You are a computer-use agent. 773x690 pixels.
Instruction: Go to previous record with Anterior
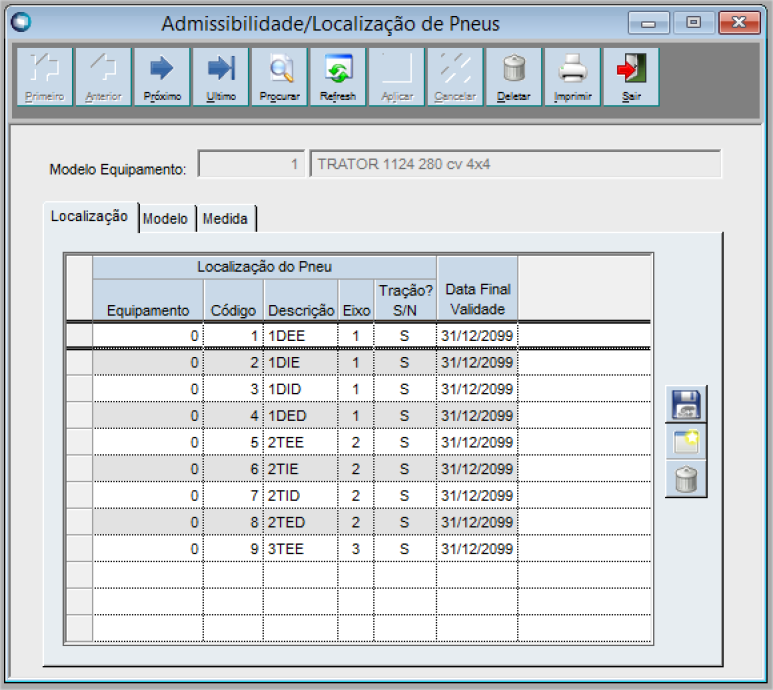[104, 77]
